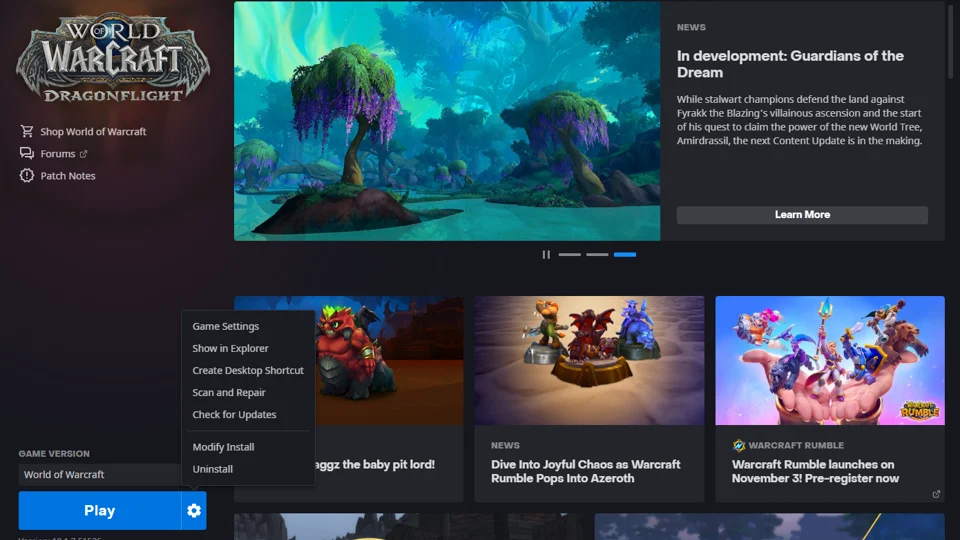The image size is (960, 540).
Task: Click the Warcraft Rumble miniatures card image
Action: (589, 361)
